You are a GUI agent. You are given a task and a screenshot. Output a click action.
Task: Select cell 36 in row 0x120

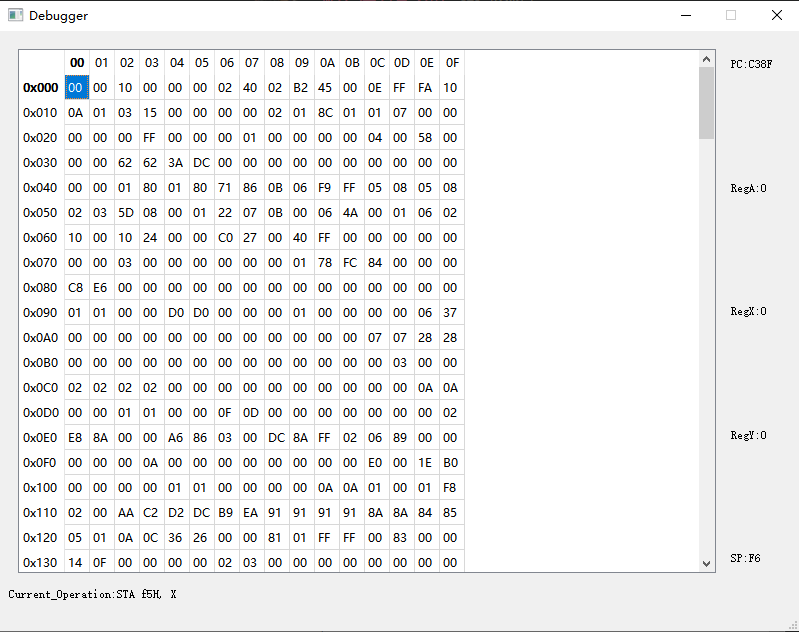click(177, 537)
